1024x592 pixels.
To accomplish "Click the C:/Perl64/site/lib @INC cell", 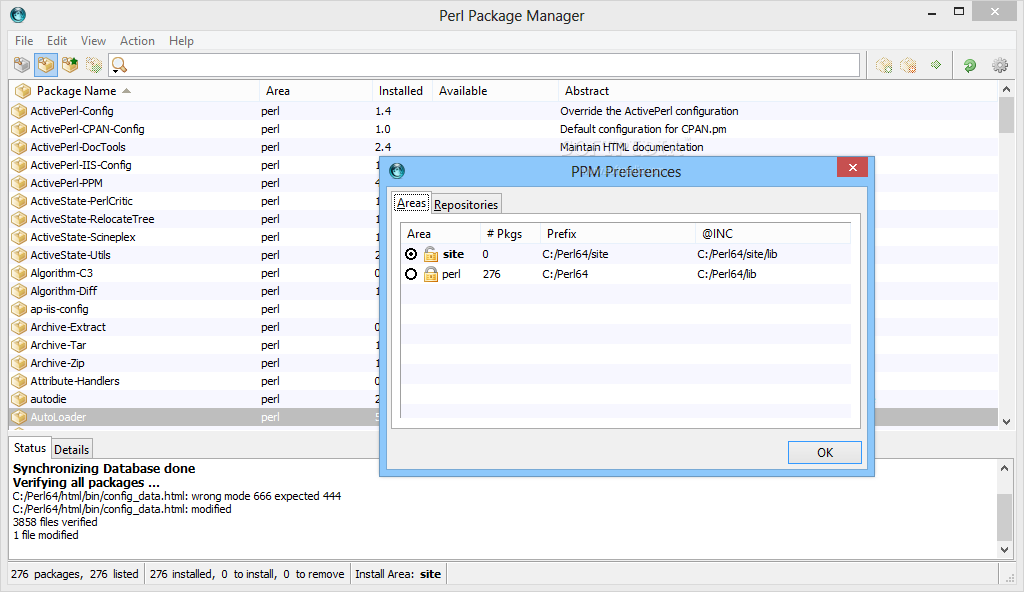I will coord(737,254).
